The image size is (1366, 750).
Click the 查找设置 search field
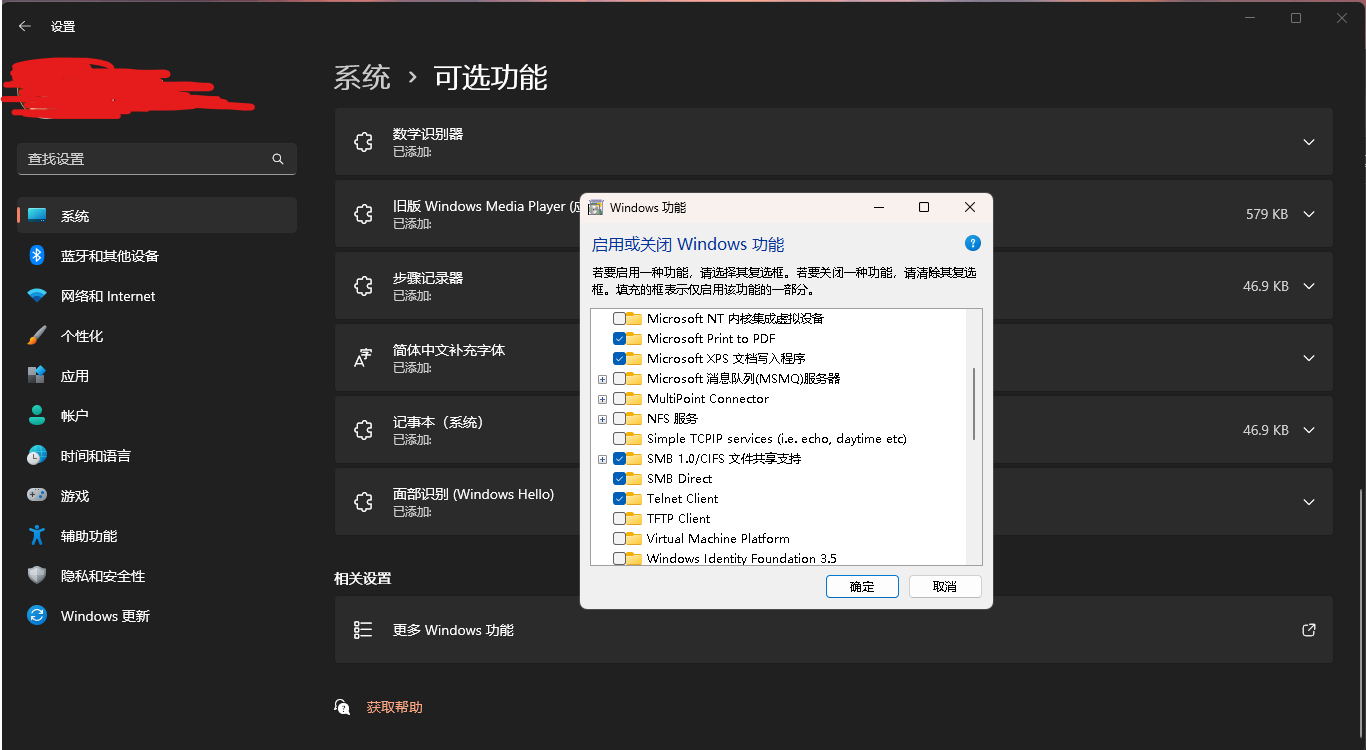click(157, 159)
